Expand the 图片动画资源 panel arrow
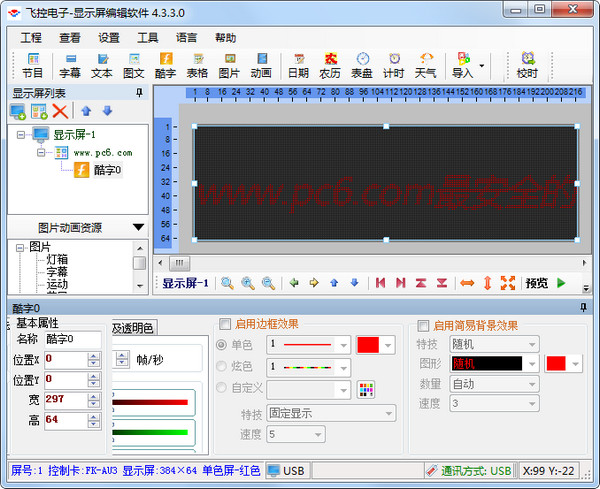 point(139,227)
